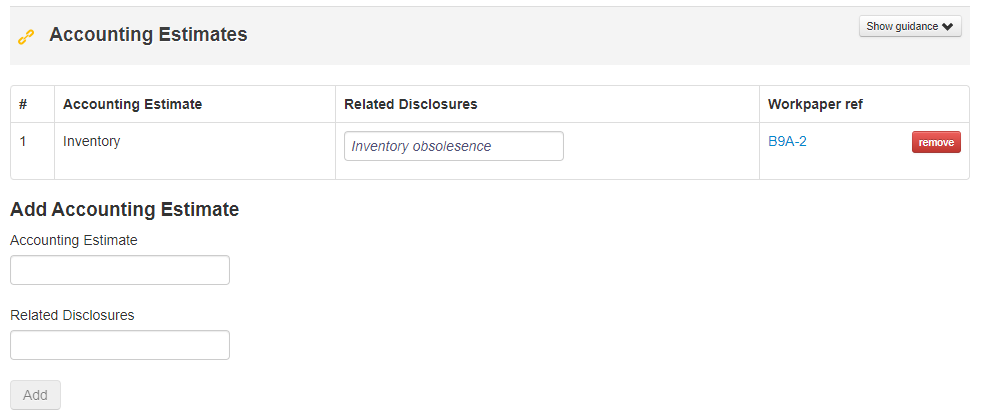
Task: Click the Add button
Action: click(35, 395)
